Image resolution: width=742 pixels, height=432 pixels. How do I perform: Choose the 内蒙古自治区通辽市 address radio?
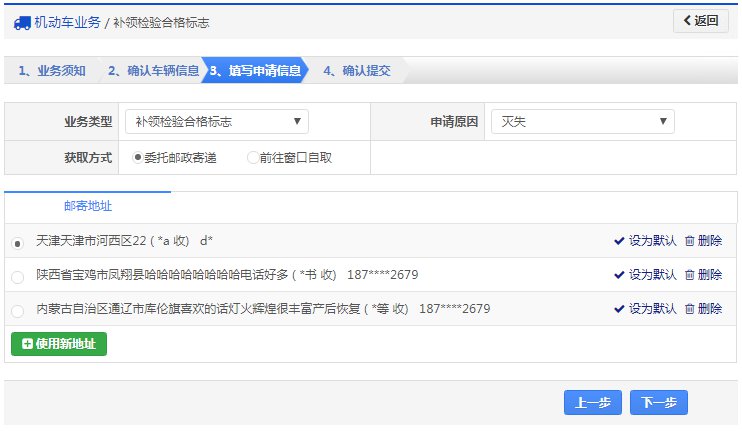tap(17, 310)
